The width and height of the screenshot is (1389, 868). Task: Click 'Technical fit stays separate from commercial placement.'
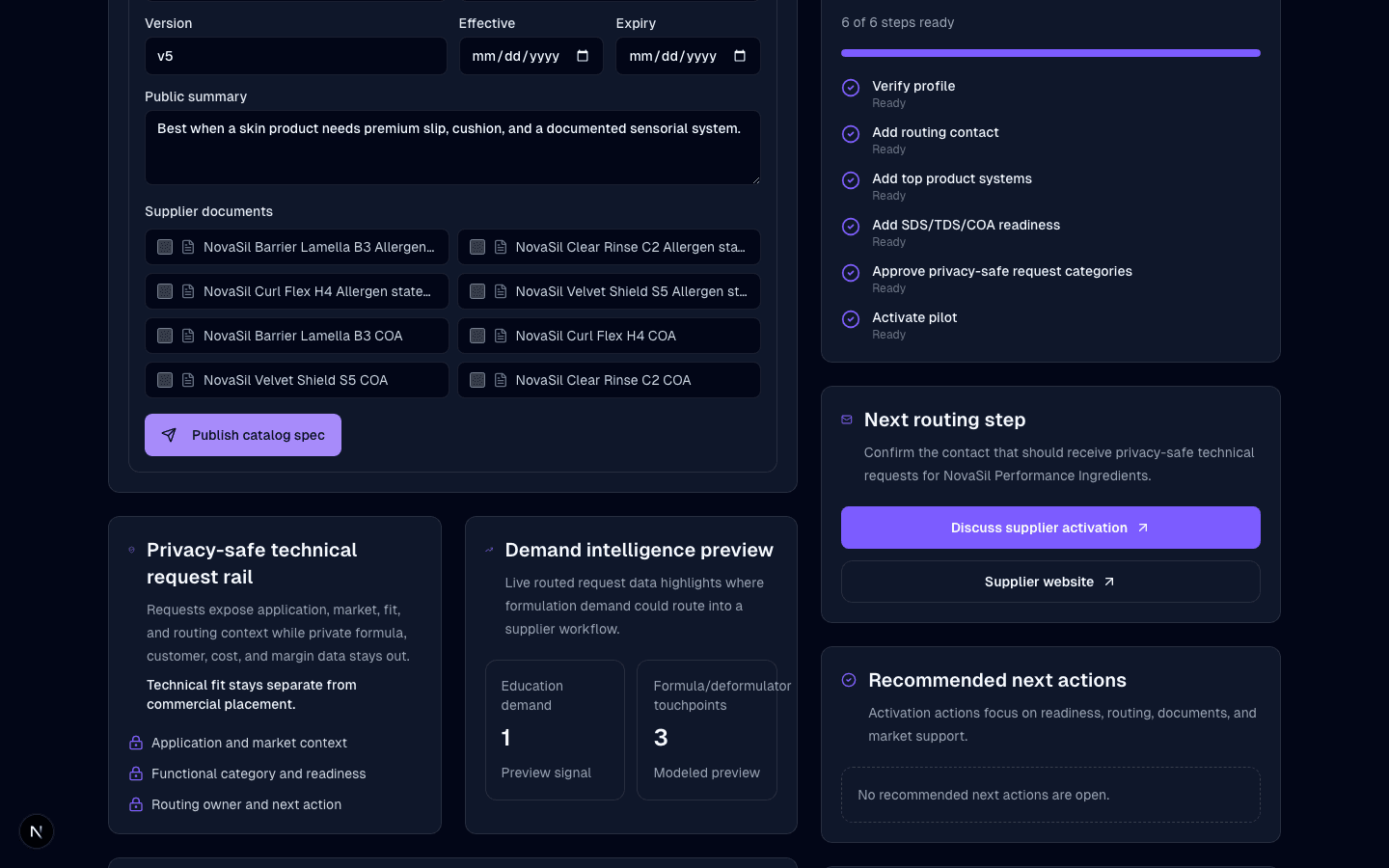[252, 694]
